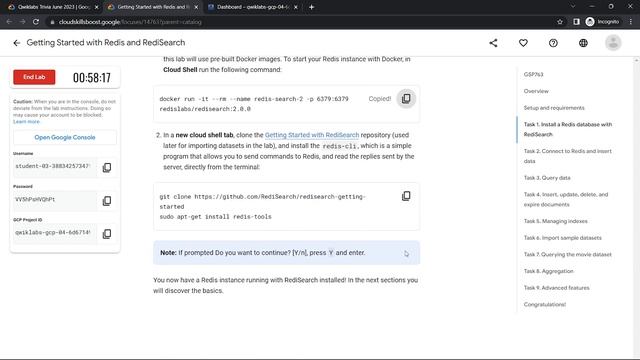The image size is (640, 360).
Task: Open the user profile avatar
Action: coord(613,43)
